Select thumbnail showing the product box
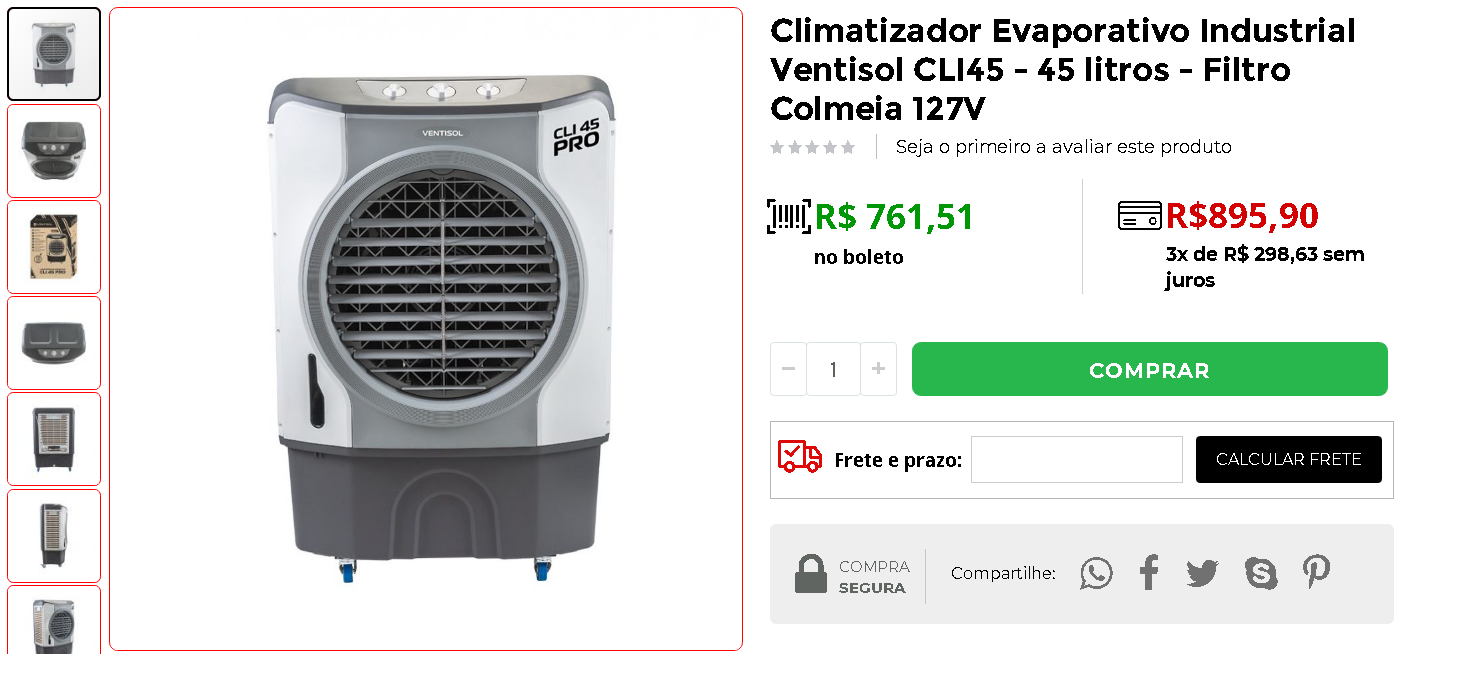The width and height of the screenshot is (1481, 681). (x=54, y=247)
